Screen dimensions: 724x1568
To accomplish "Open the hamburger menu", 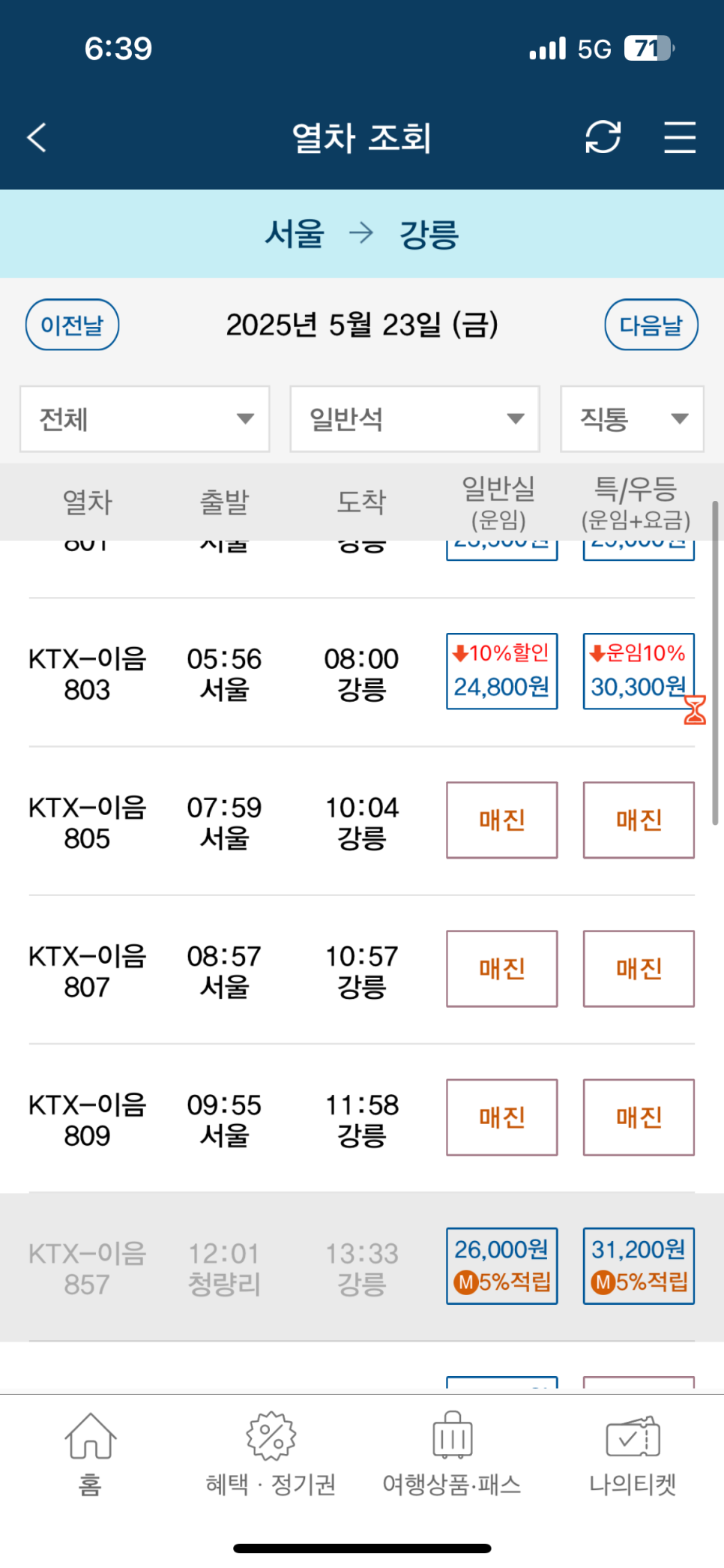I will coord(680,137).
